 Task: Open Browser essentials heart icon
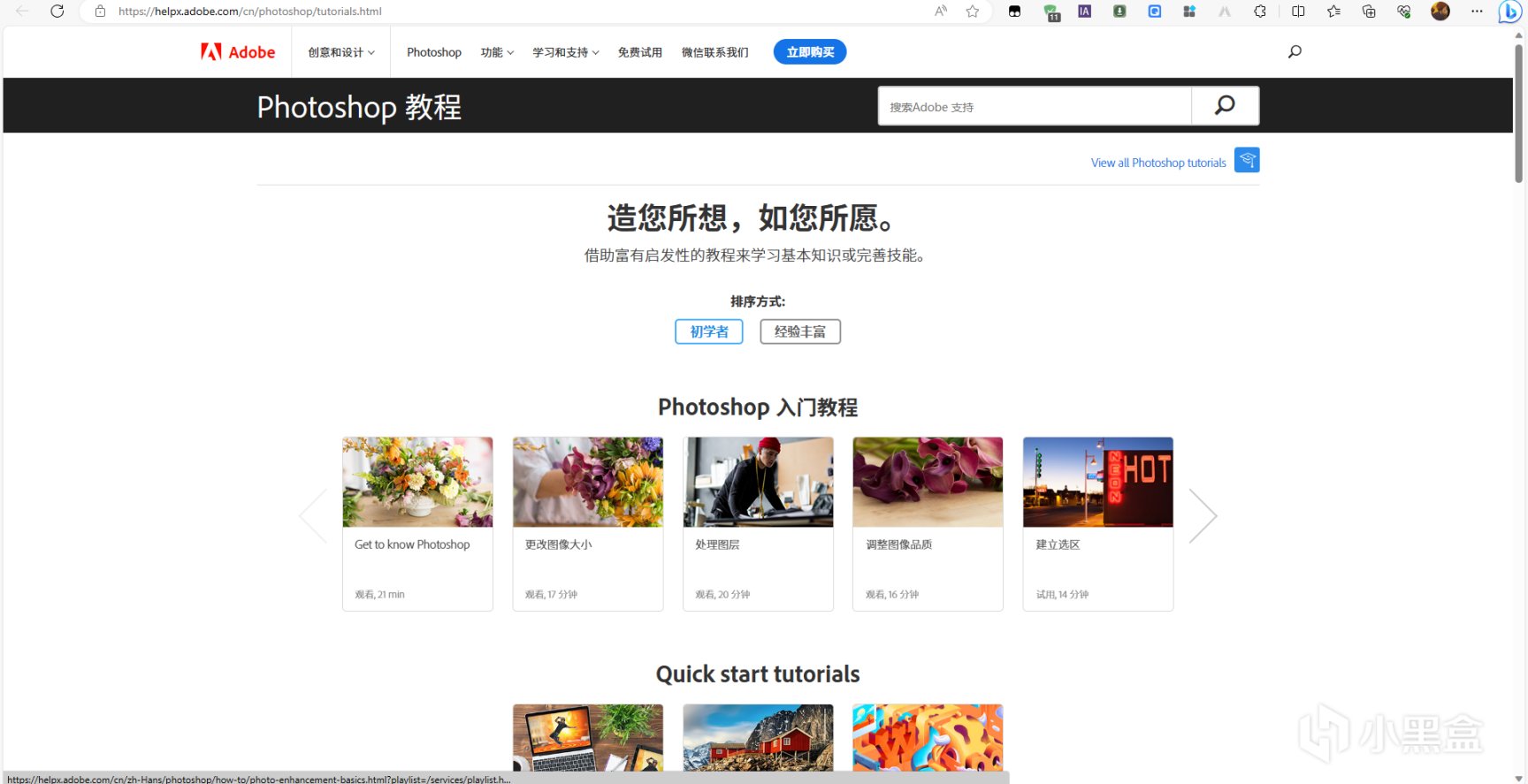1404,11
